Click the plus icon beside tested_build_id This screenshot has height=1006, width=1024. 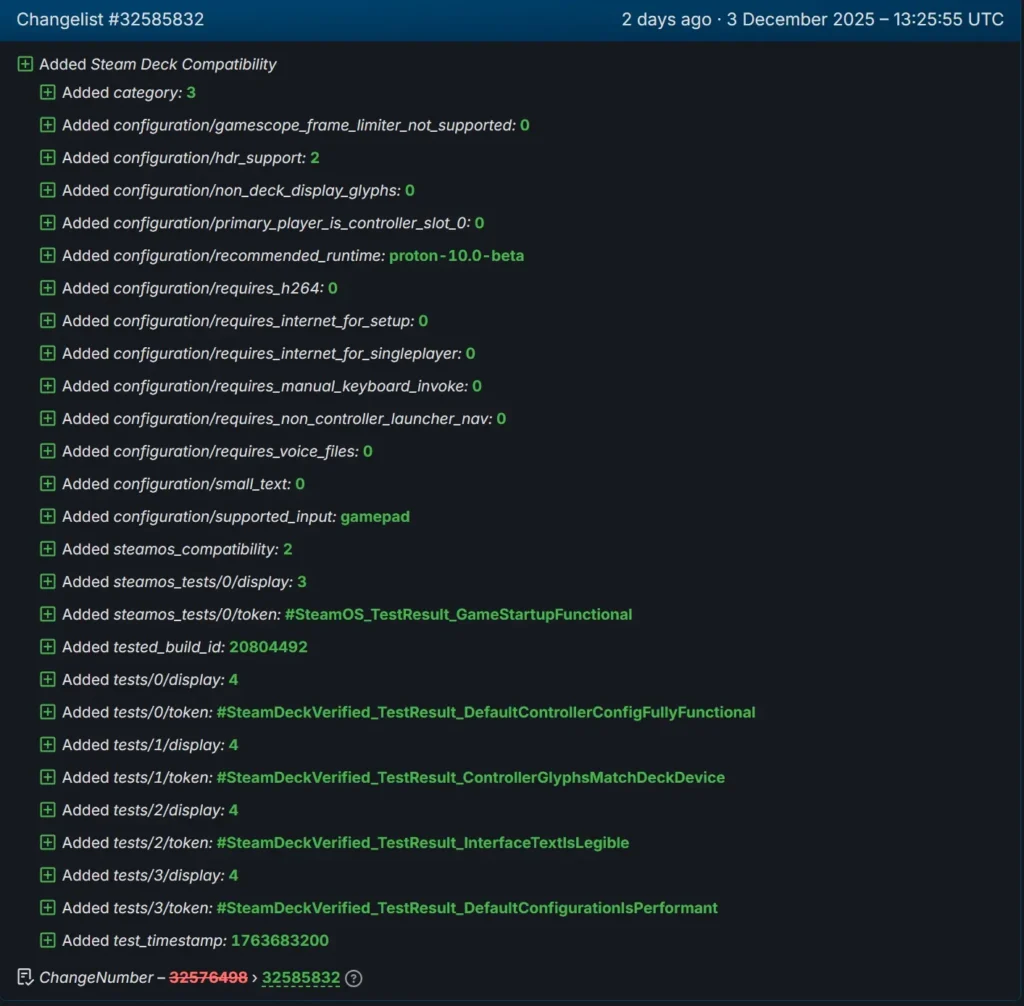pyautogui.click(x=47, y=647)
